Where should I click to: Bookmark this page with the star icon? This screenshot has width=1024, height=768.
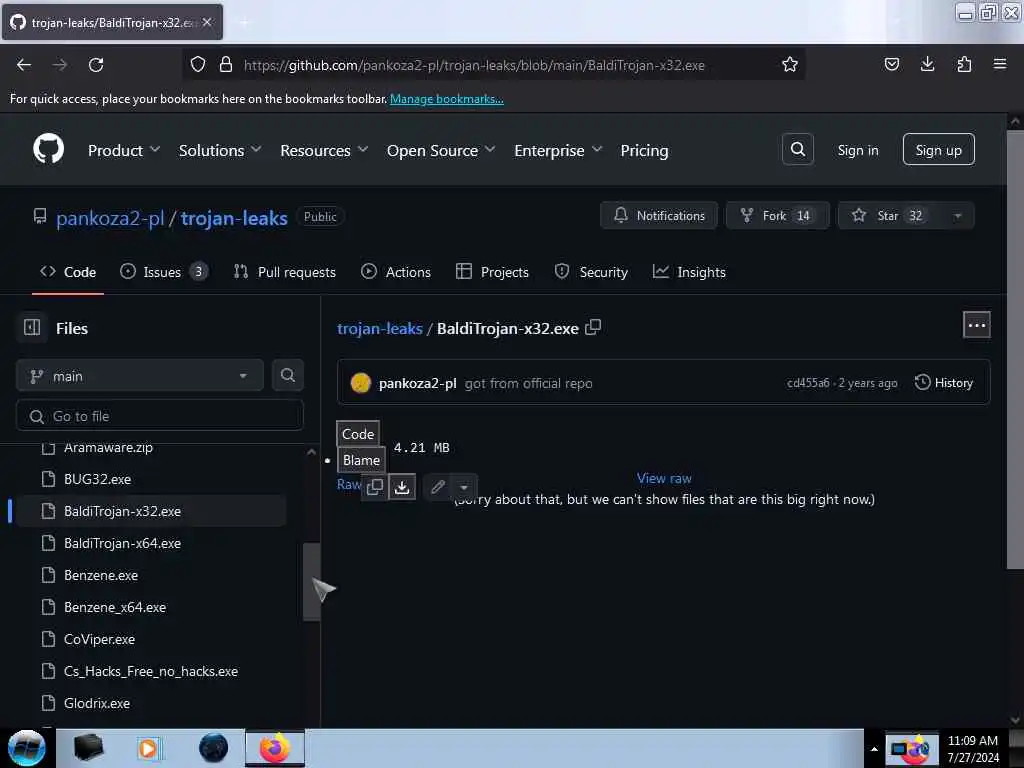[790, 65]
